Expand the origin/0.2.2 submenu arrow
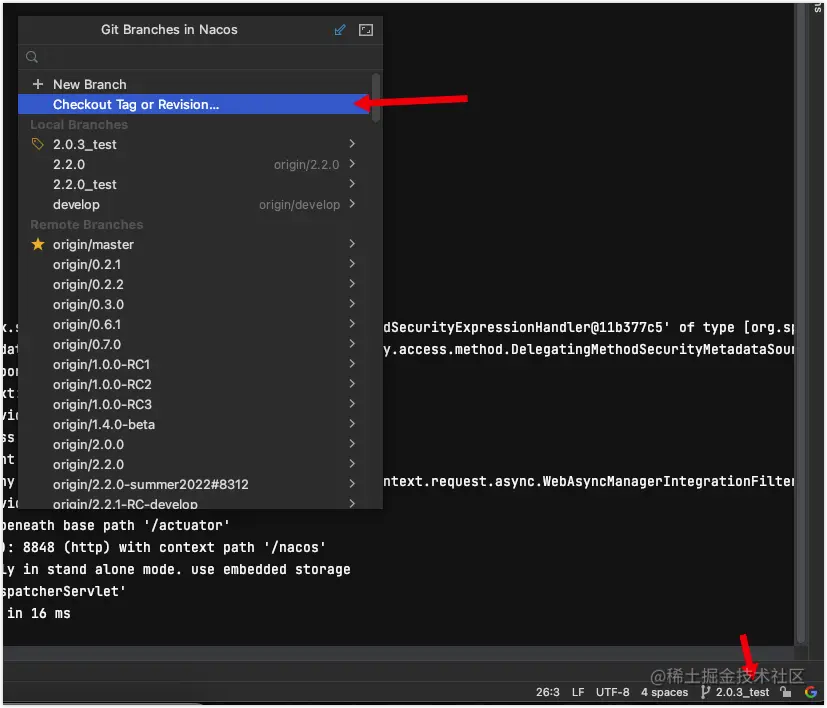 coord(352,283)
